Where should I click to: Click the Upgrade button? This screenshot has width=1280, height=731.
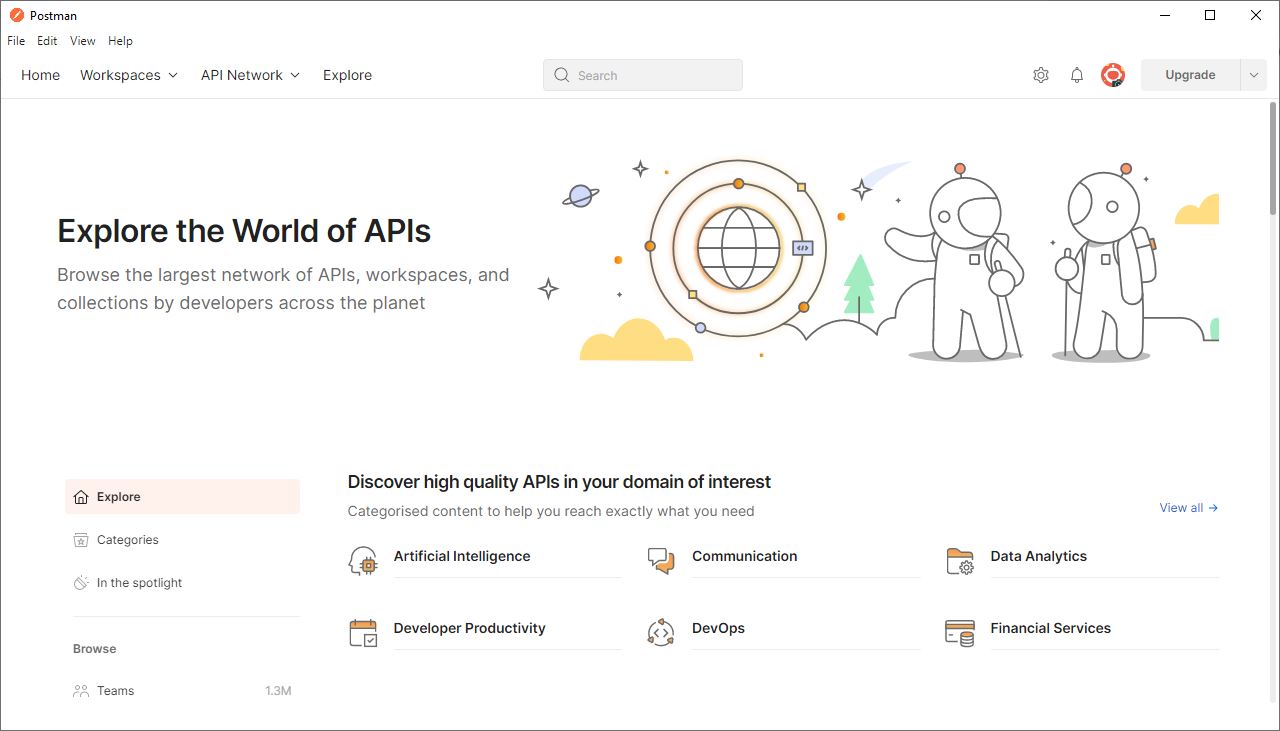tap(1190, 75)
